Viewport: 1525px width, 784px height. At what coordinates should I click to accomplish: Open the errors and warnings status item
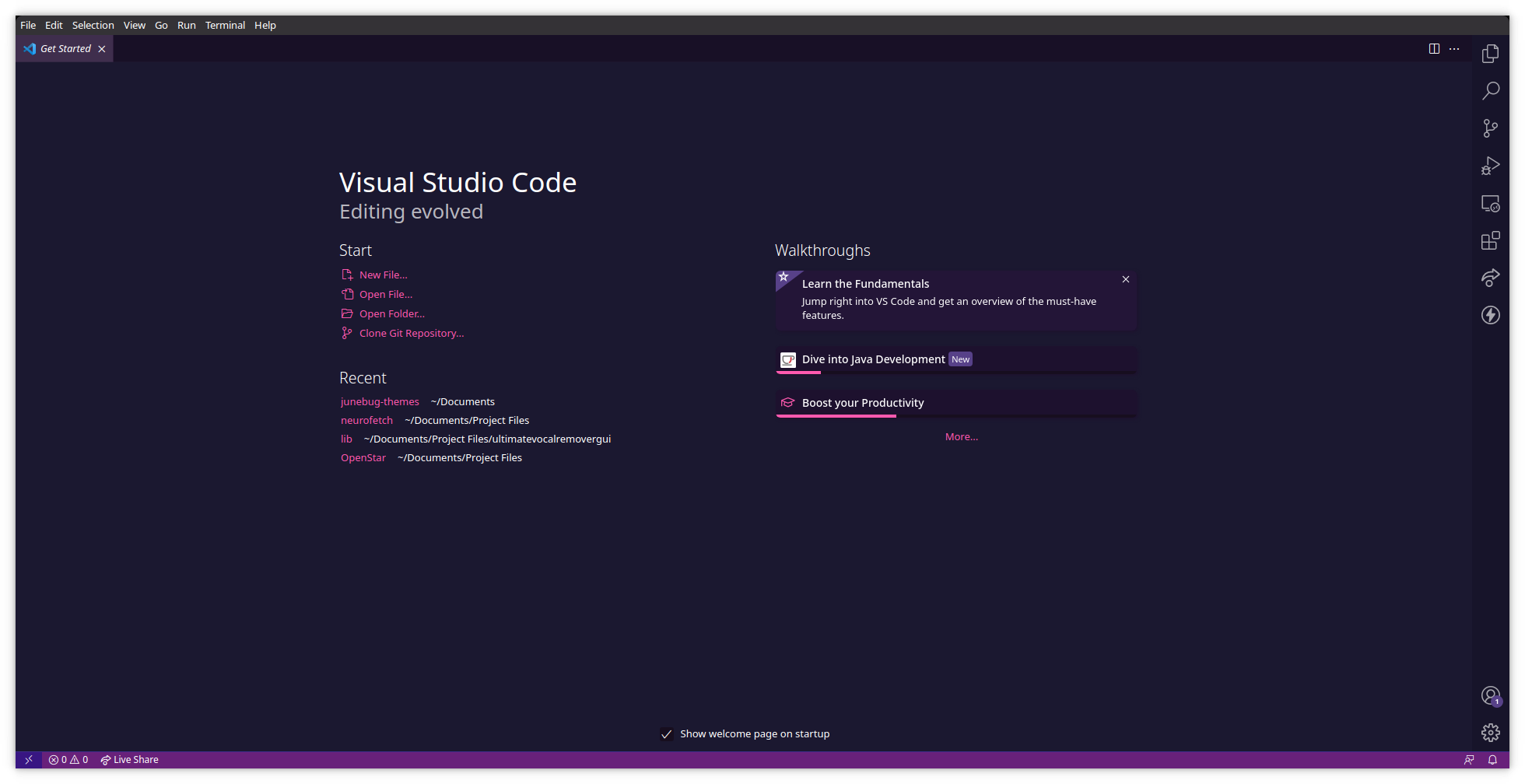click(x=68, y=760)
